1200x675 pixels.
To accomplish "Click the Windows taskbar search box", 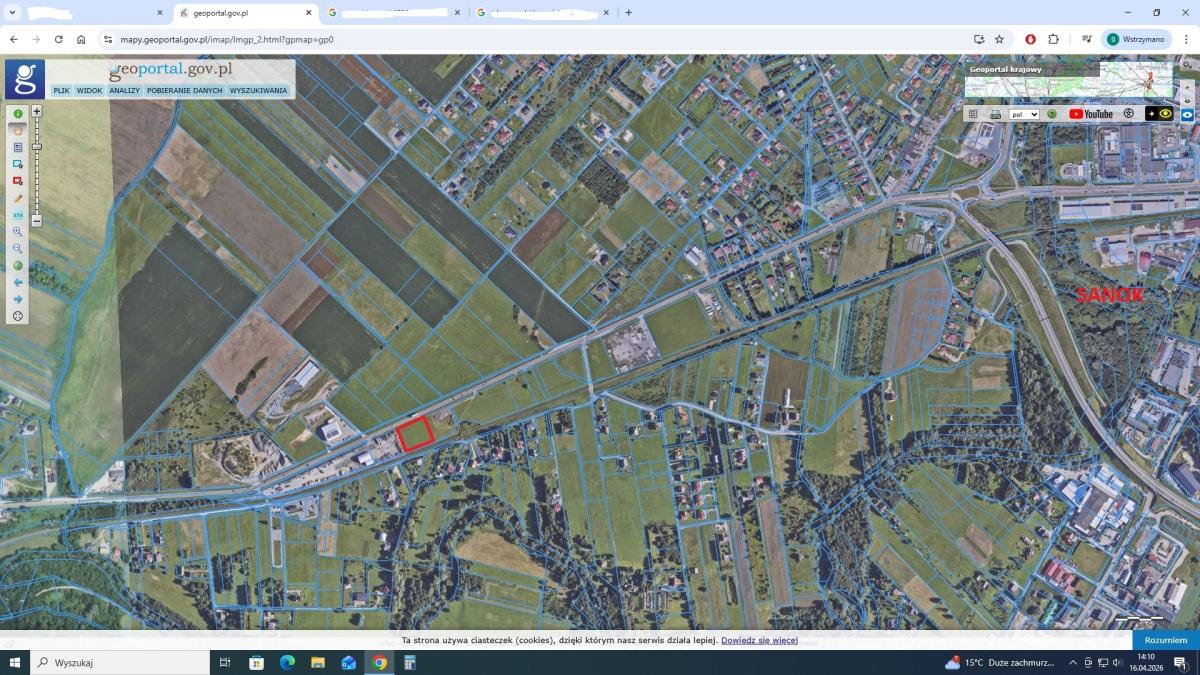I will pyautogui.click(x=120, y=662).
